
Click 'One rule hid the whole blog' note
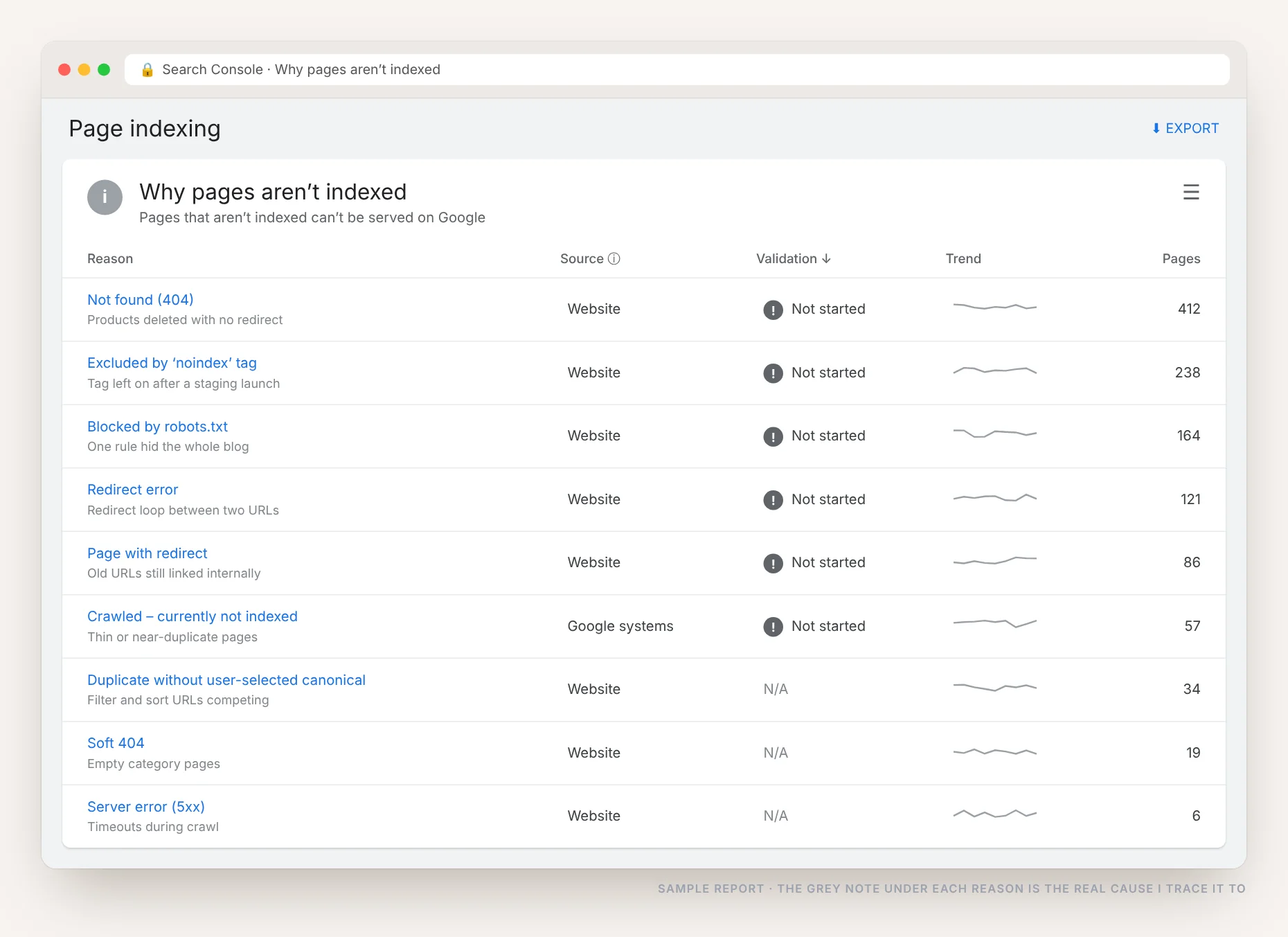point(168,447)
